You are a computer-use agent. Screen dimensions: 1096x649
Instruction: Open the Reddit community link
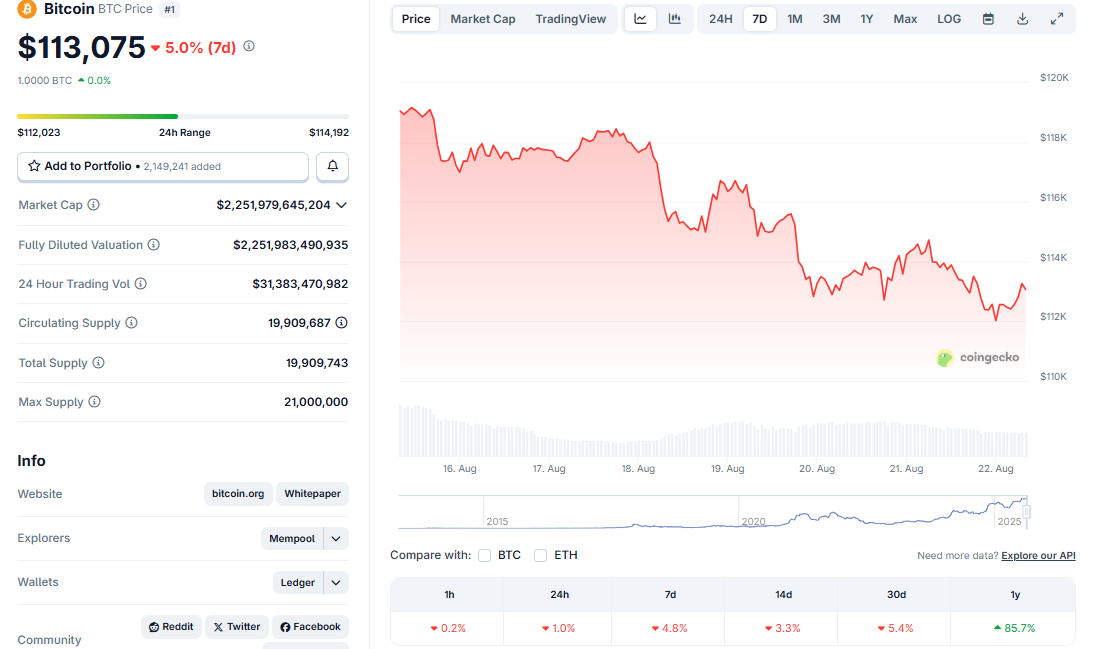coord(171,627)
